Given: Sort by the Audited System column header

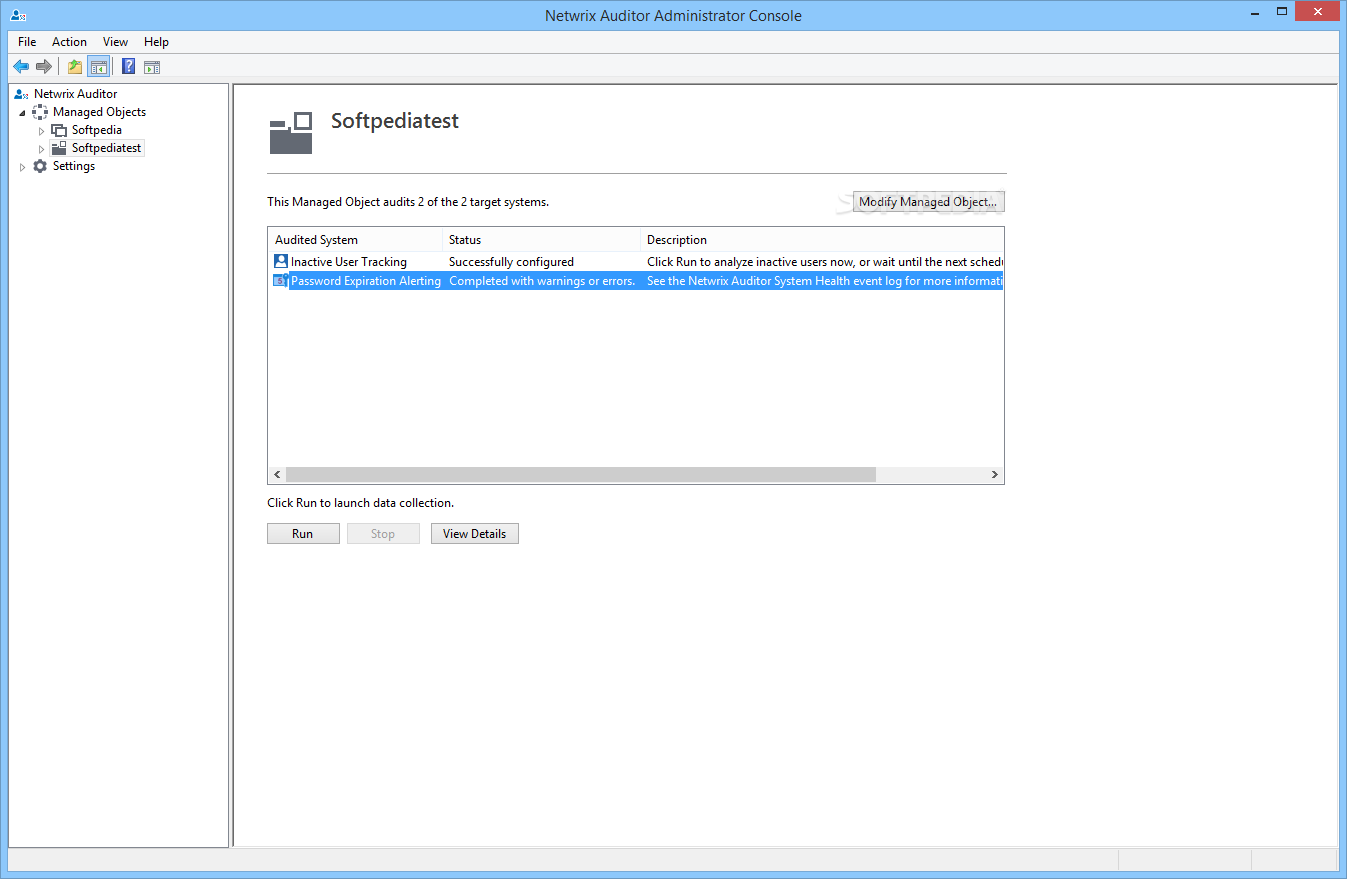Looking at the screenshot, I should coord(355,240).
